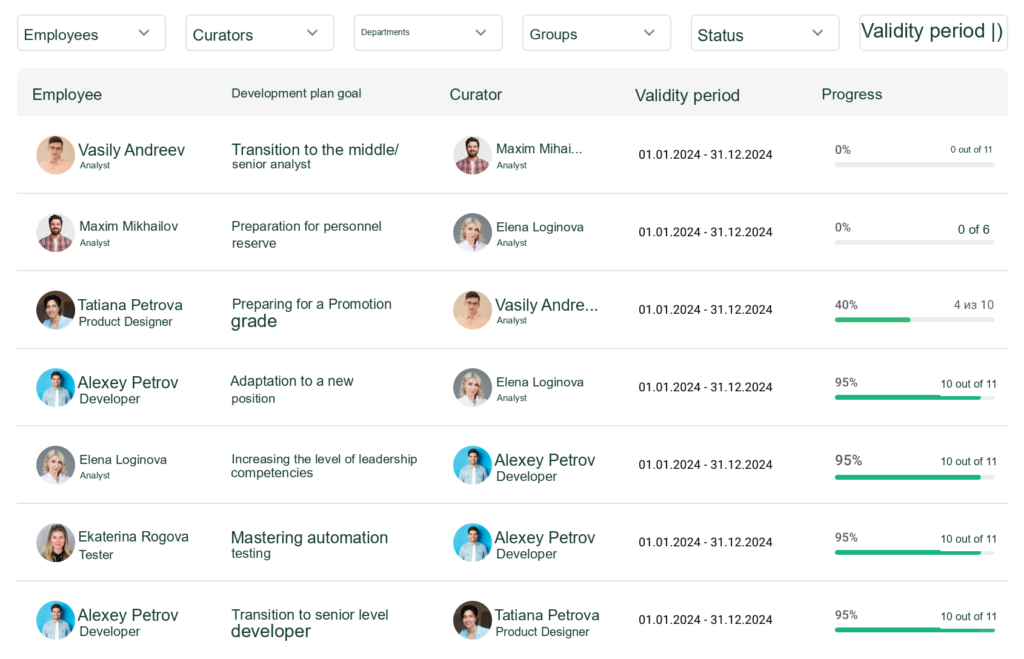The width and height of the screenshot is (1024, 659).
Task: Select goal 'Transition to senior level developer'
Action: (x=310, y=623)
